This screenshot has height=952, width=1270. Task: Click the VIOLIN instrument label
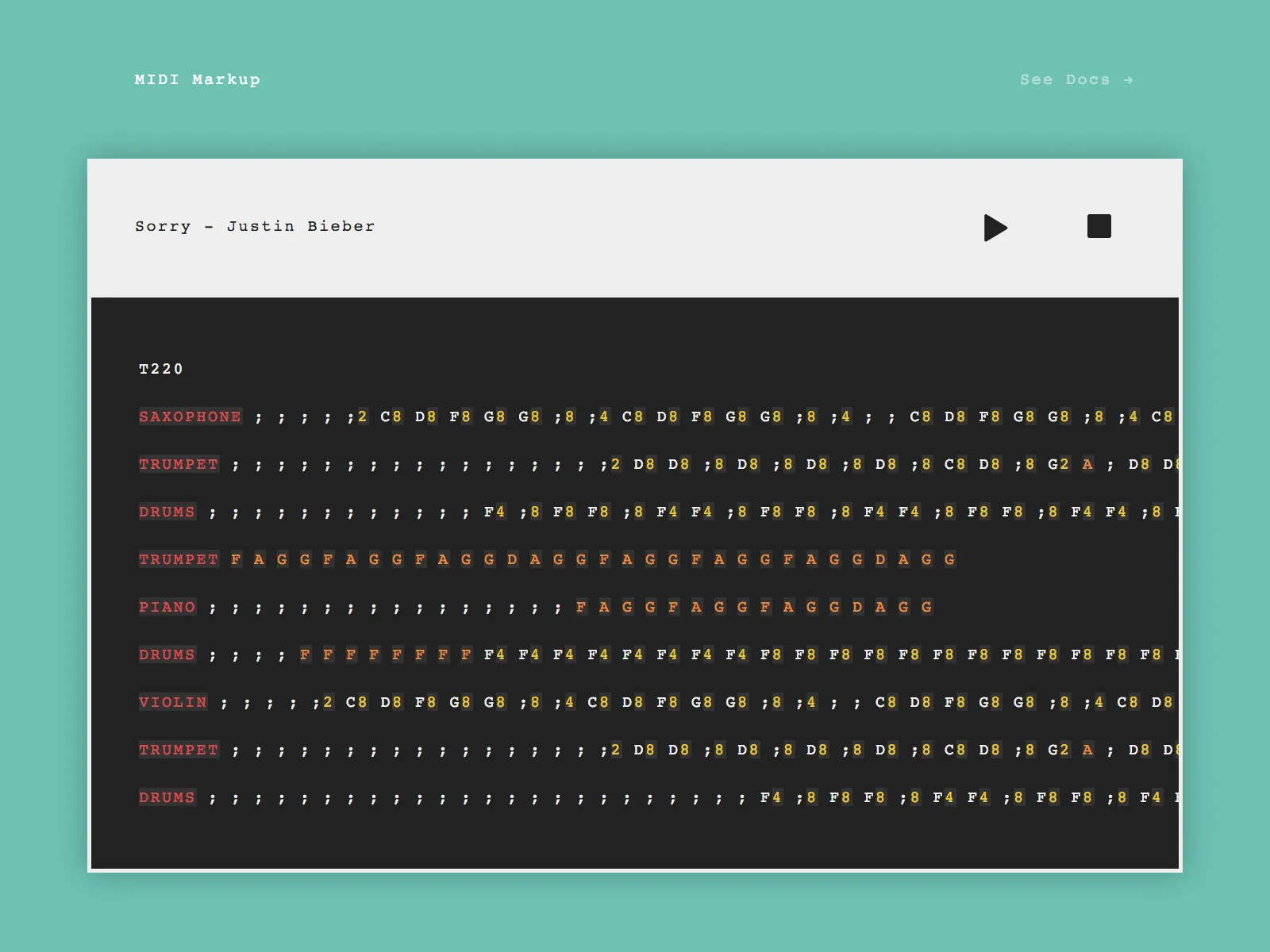[173, 702]
